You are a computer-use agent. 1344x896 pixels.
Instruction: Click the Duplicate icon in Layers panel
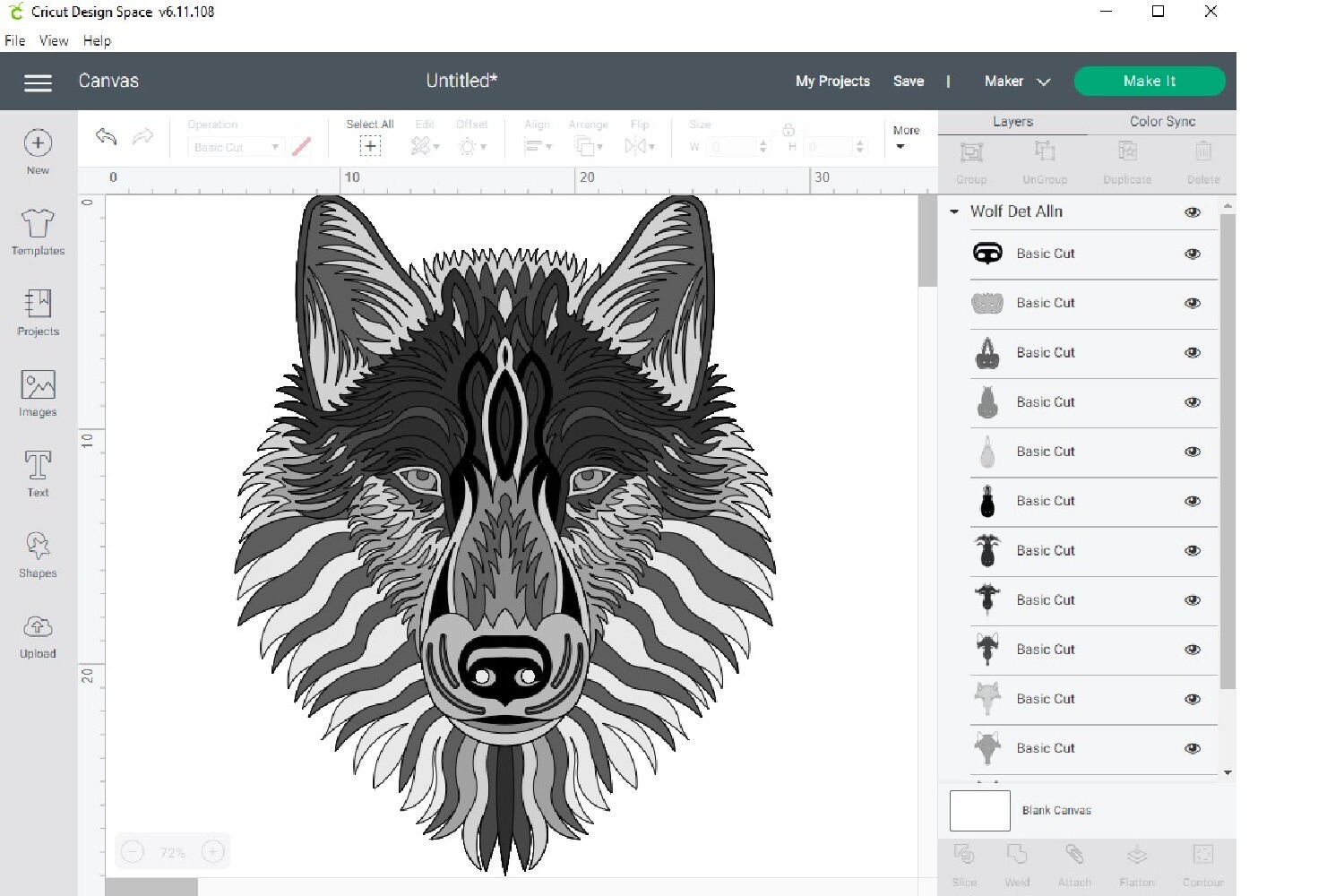(x=1126, y=161)
